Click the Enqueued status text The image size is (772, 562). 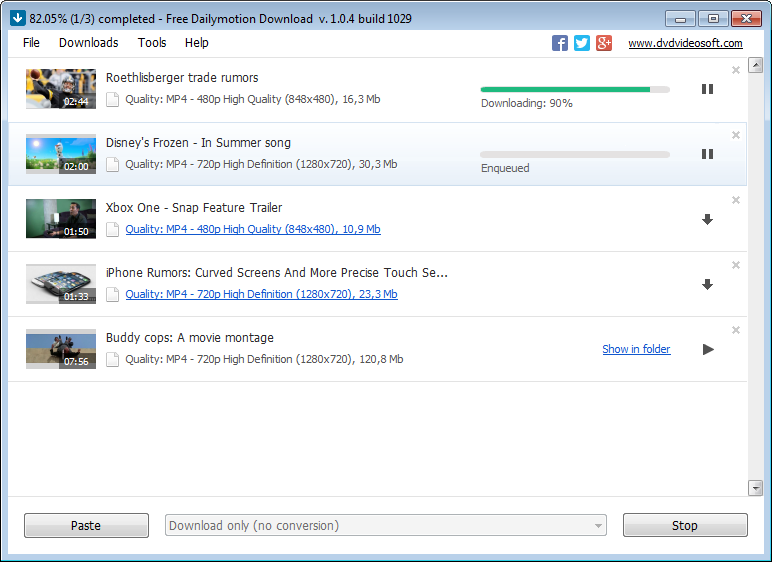point(505,168)
